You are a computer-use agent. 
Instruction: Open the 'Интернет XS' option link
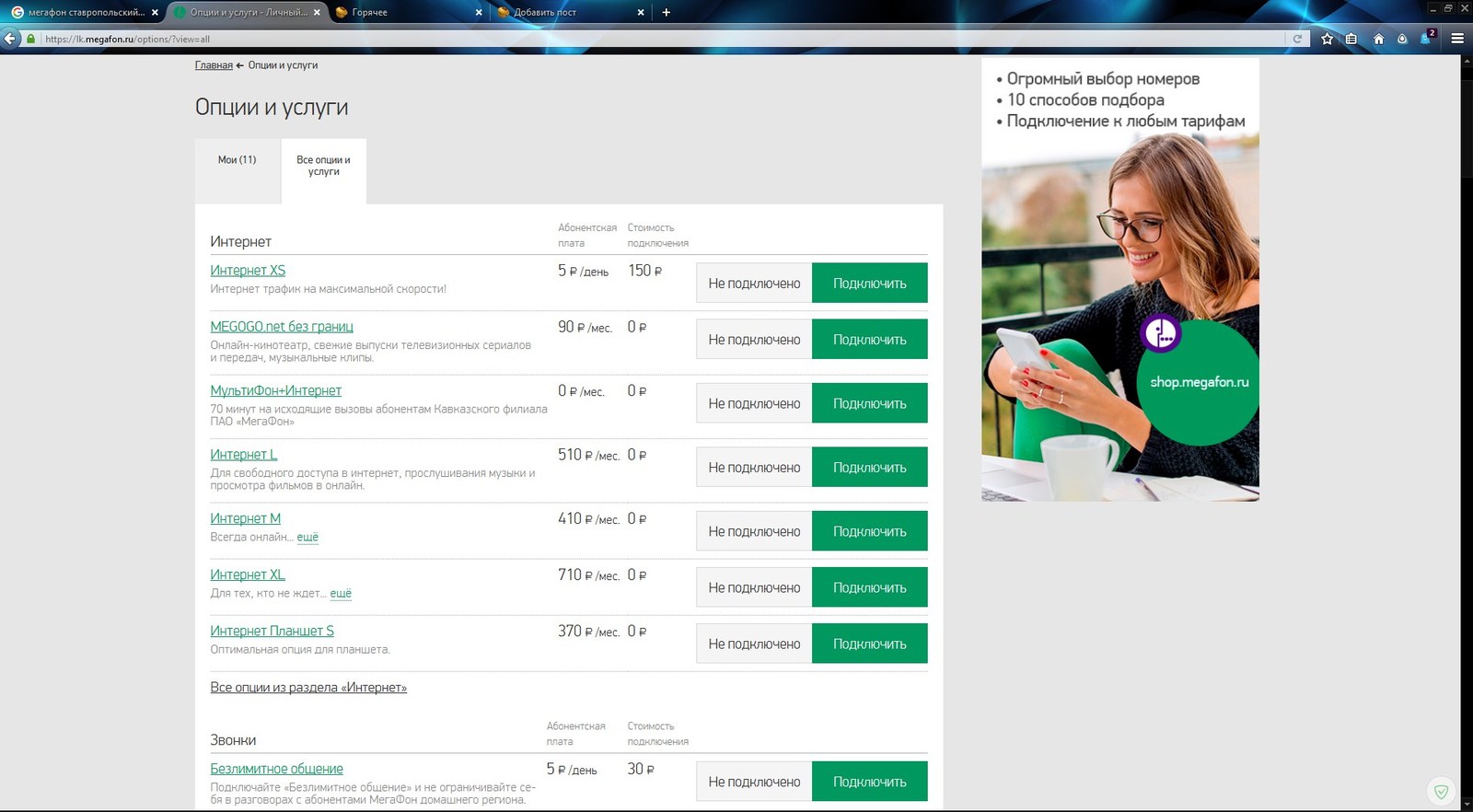[x=248, y=271]
